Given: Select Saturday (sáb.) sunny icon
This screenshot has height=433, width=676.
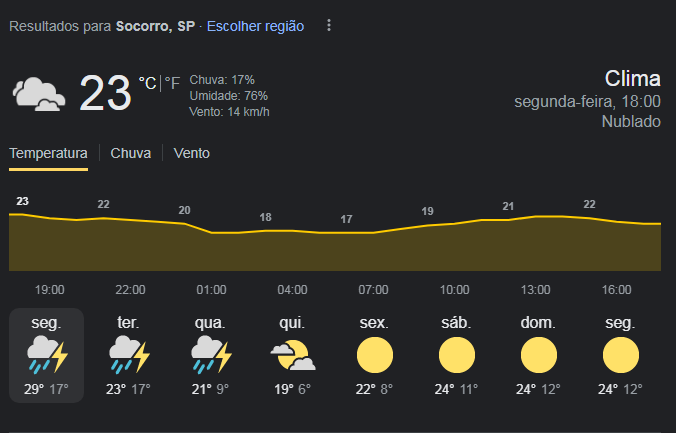Looking at the screenshot, I should [457, 355].
